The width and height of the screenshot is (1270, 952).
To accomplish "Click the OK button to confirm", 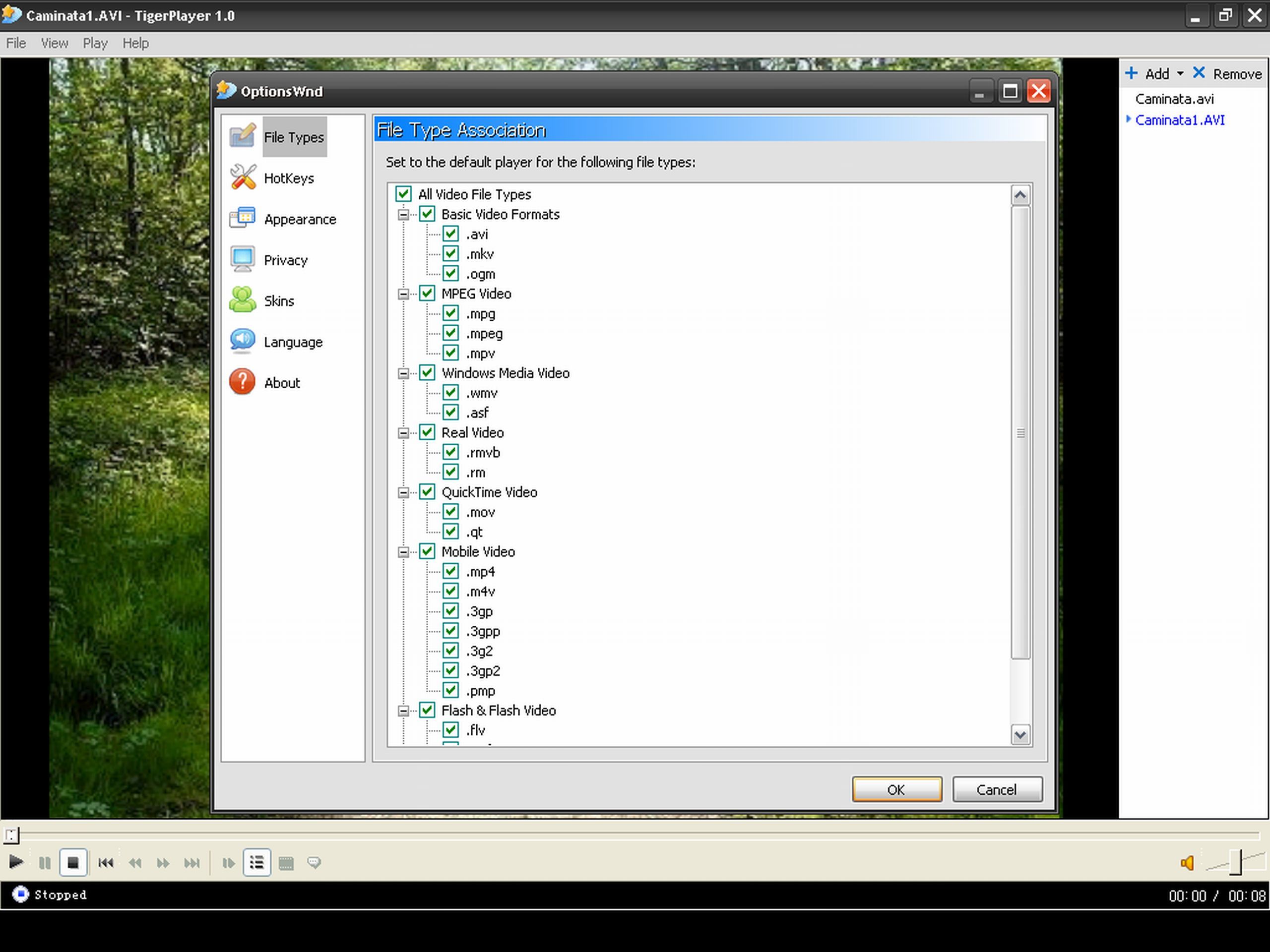I will coord(896,790).
